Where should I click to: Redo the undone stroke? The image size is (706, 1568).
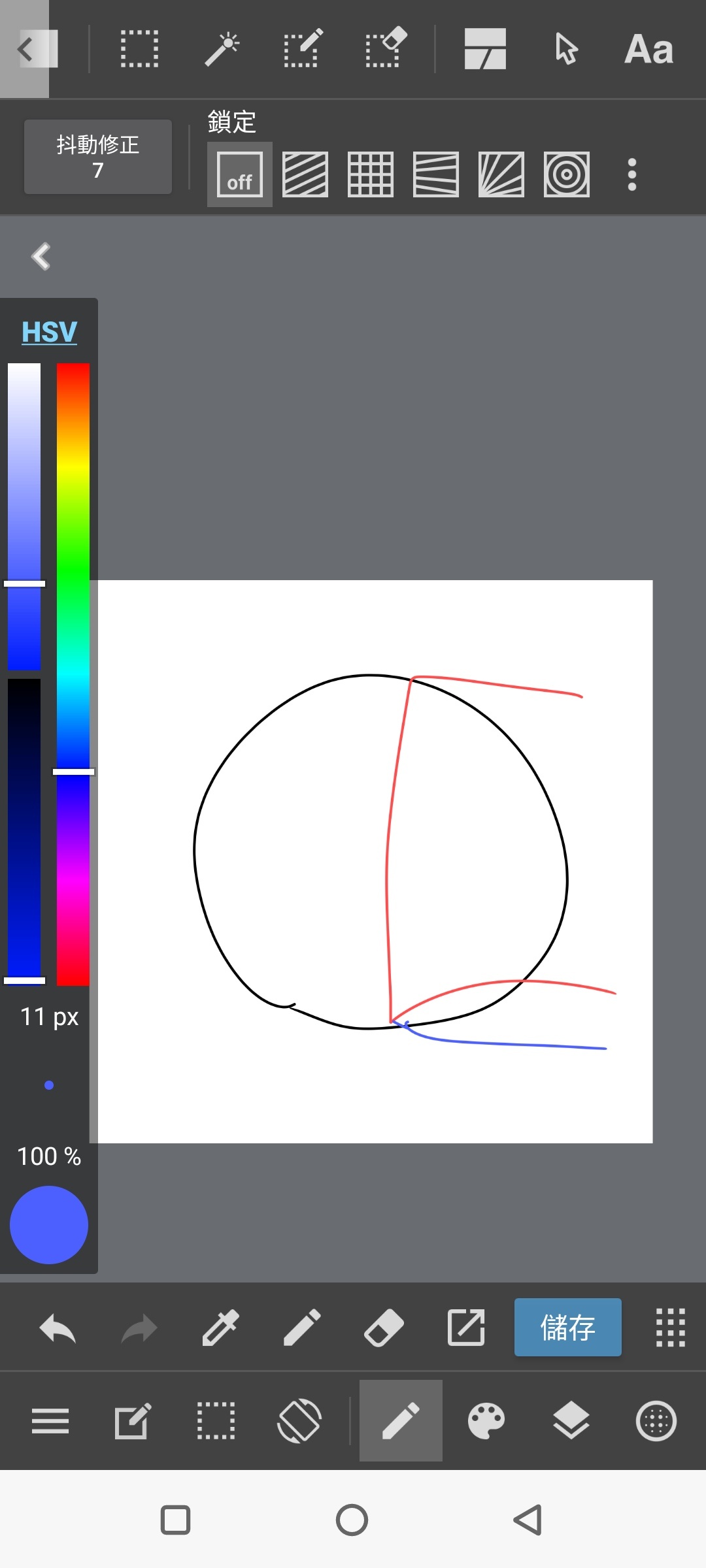click(x=139, y=1328)
